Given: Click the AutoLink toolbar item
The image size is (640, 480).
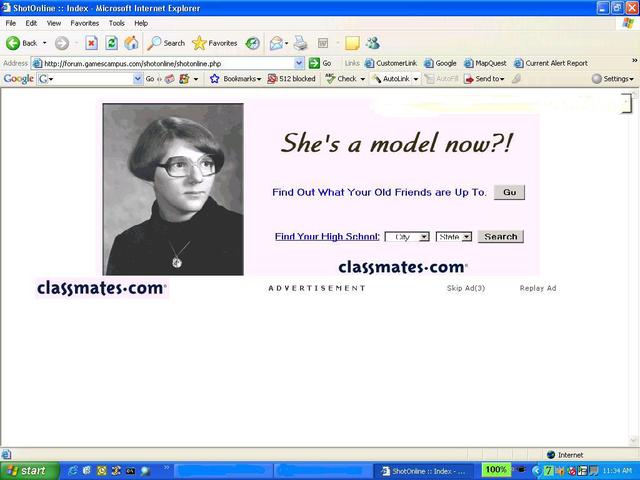Looking at the screenshot, I should tap(391, 79).
